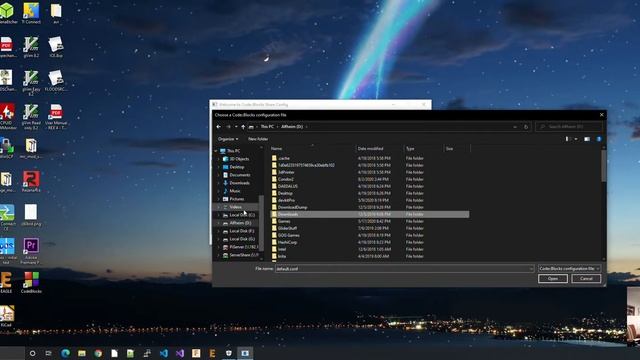The height and width of the screenshot is (360, 640).
Task: Select Pictures in navigation pane
Action: pos(236,199)
